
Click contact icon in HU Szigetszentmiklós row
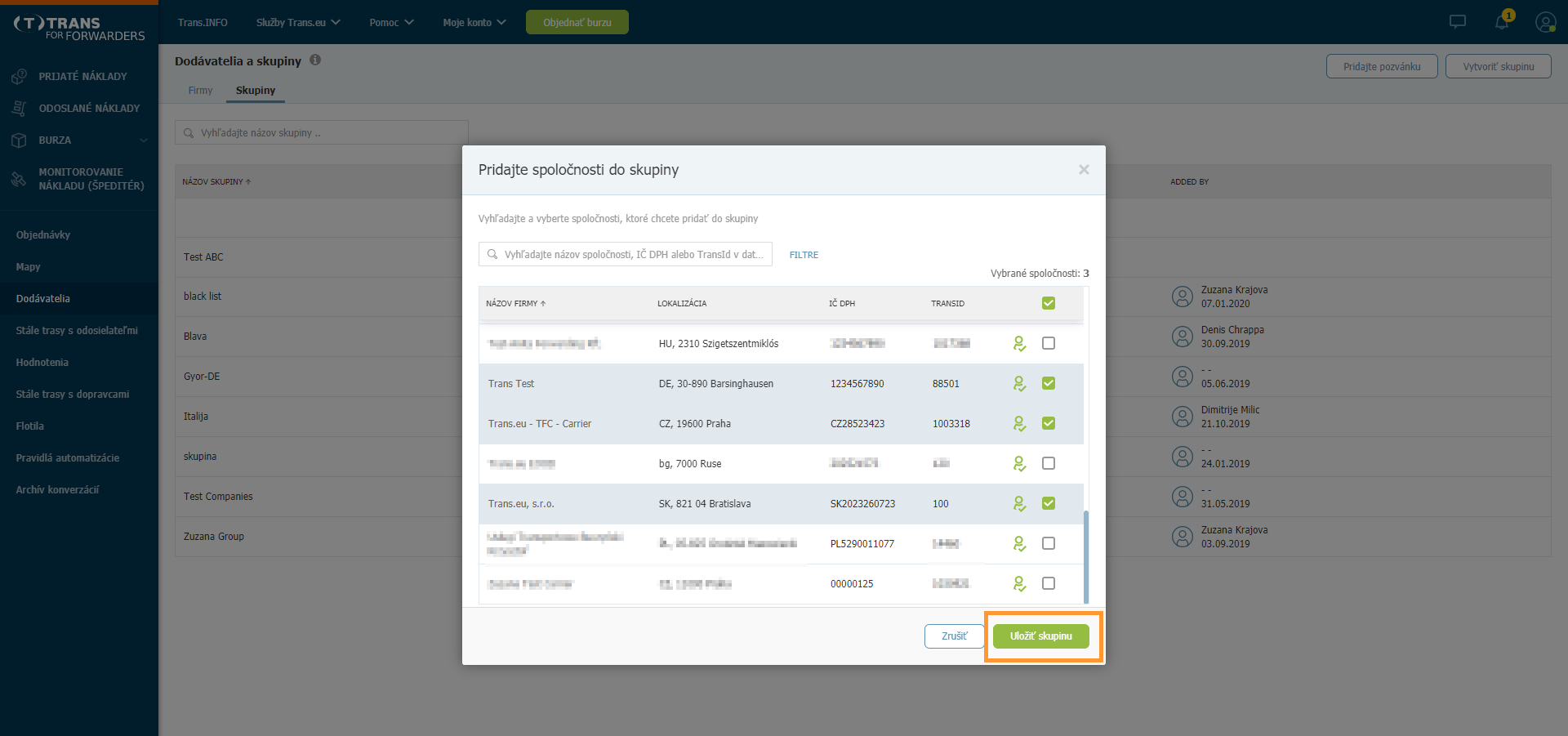(1019, 343)
